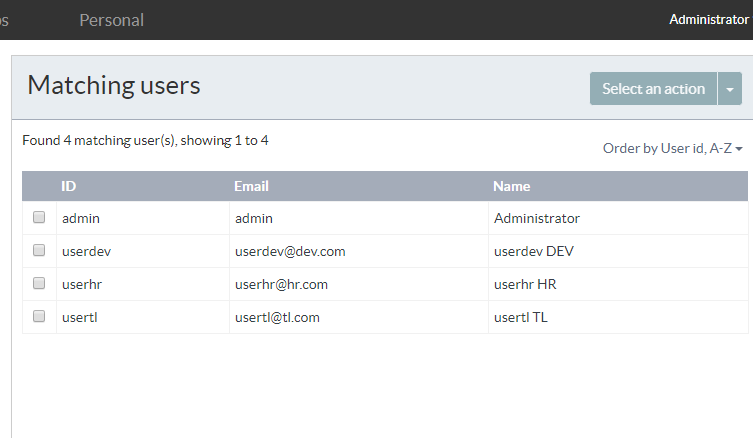The width and height of the screenshot is (753, 438).
Task: Open the Administrator account menu
Action: (708, 20)
